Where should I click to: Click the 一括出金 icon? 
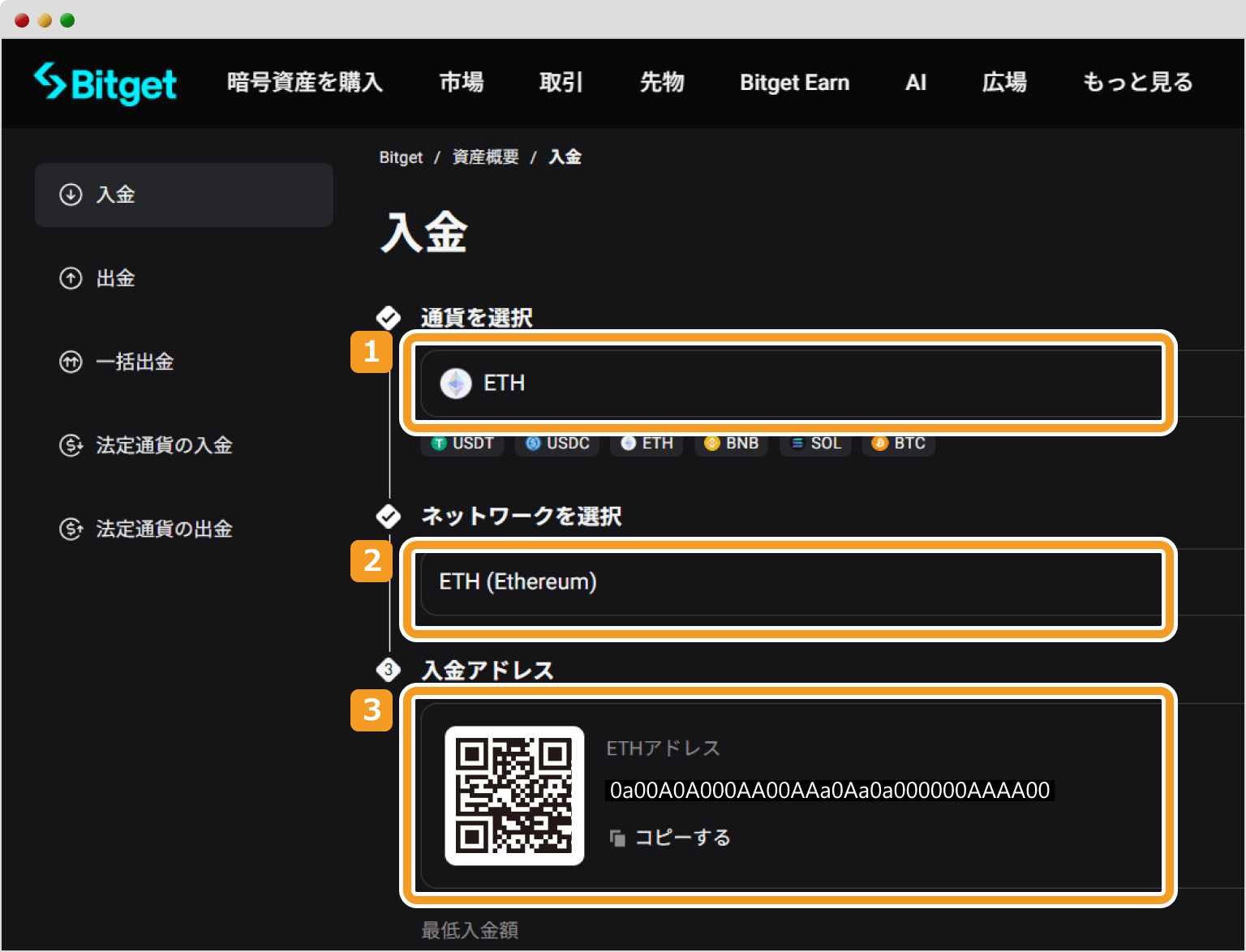(x=71, y=362)
